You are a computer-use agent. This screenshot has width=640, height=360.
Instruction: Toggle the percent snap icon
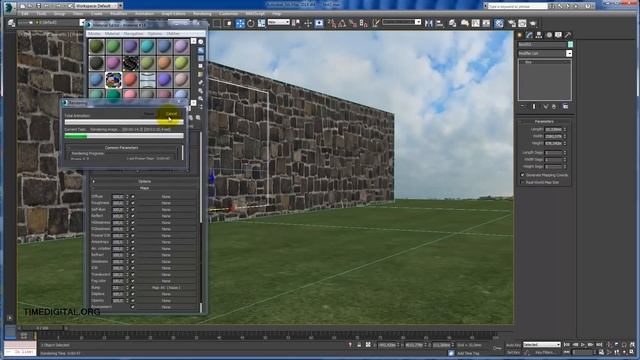click(x=353, y=23)
